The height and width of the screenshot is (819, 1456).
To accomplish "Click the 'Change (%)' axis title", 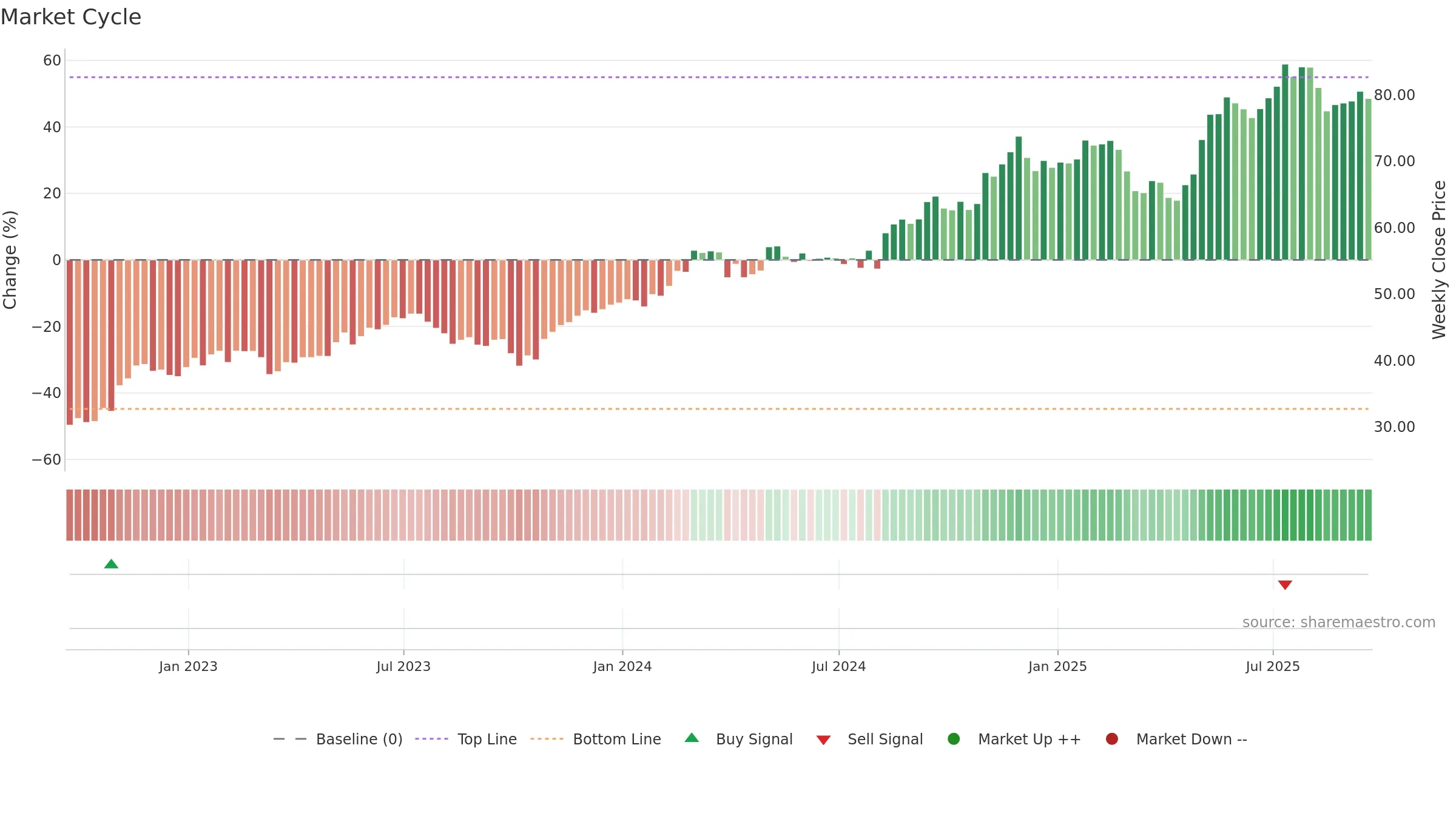I will (10, 260).
